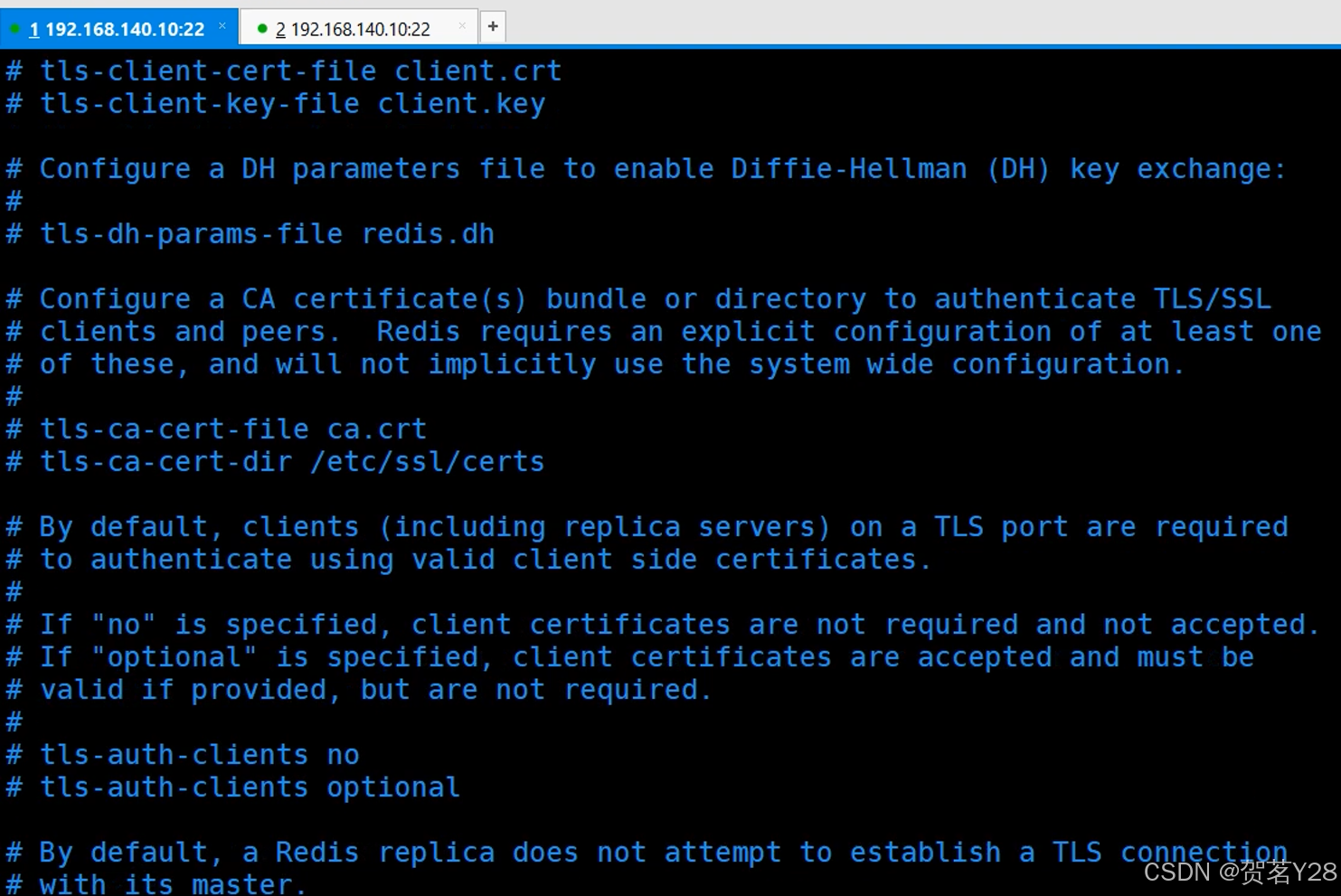1341x896 pixels.
Task: Click the line 'tls-auth-clients optional'
Action: coord(250,788)
